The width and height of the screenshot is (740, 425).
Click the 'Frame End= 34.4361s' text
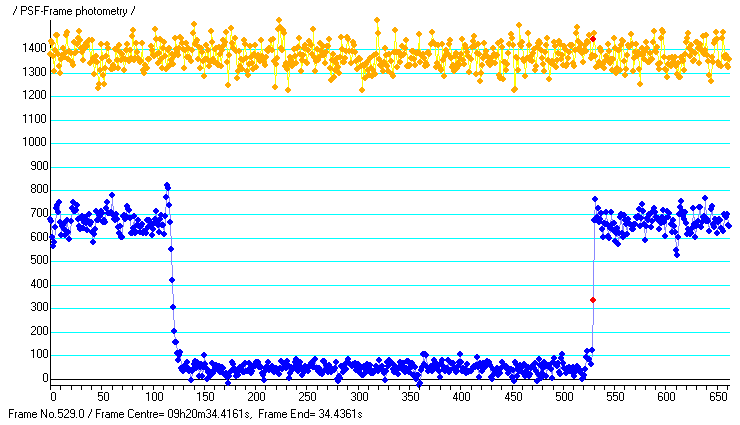pos(310,414)
